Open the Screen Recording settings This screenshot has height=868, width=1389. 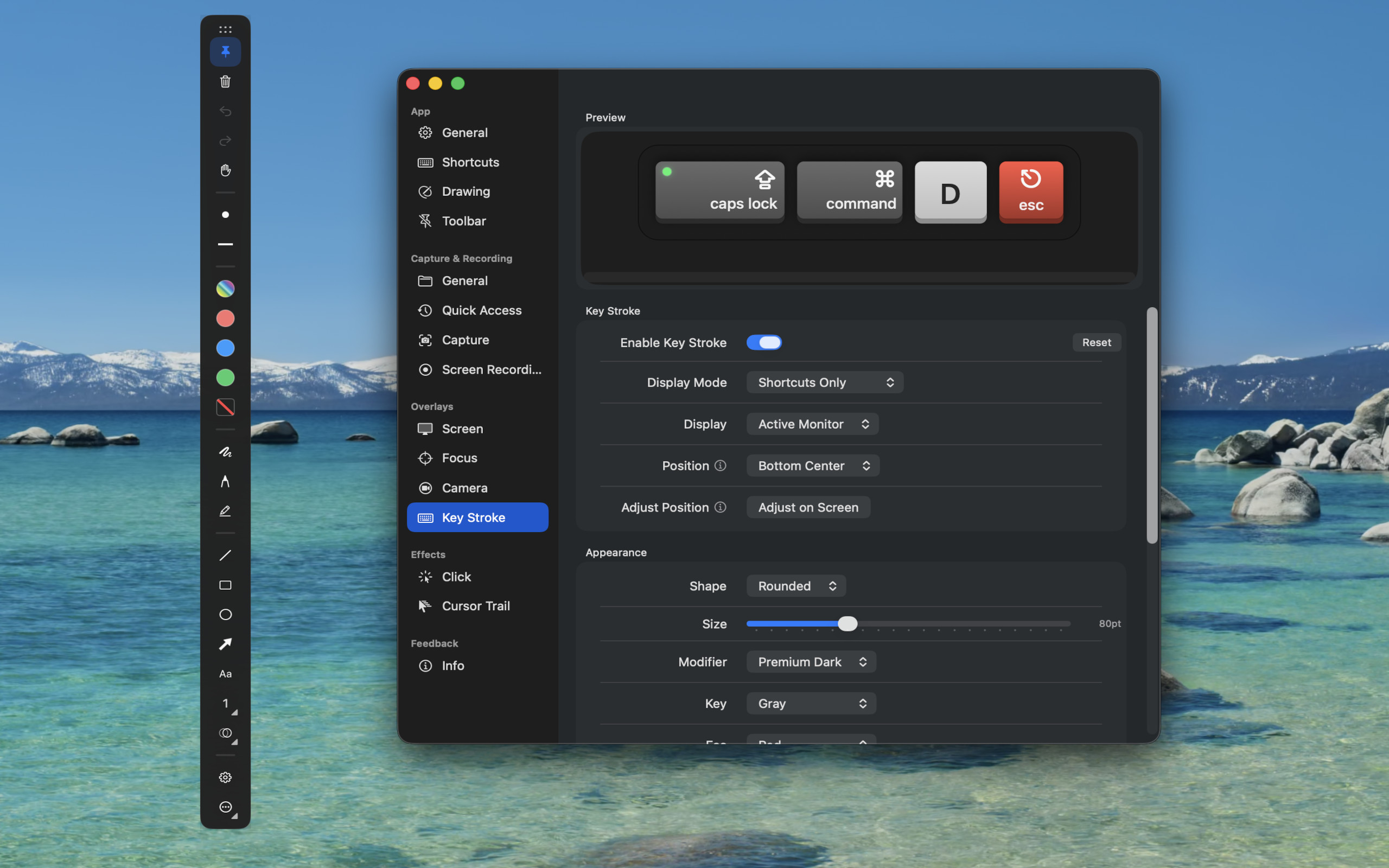click(477, 369)
